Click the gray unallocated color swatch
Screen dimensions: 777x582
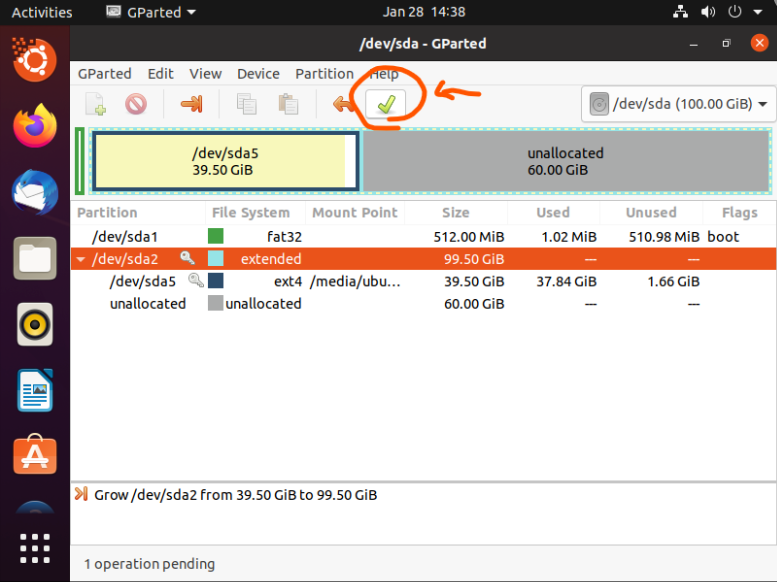(216, 303)
